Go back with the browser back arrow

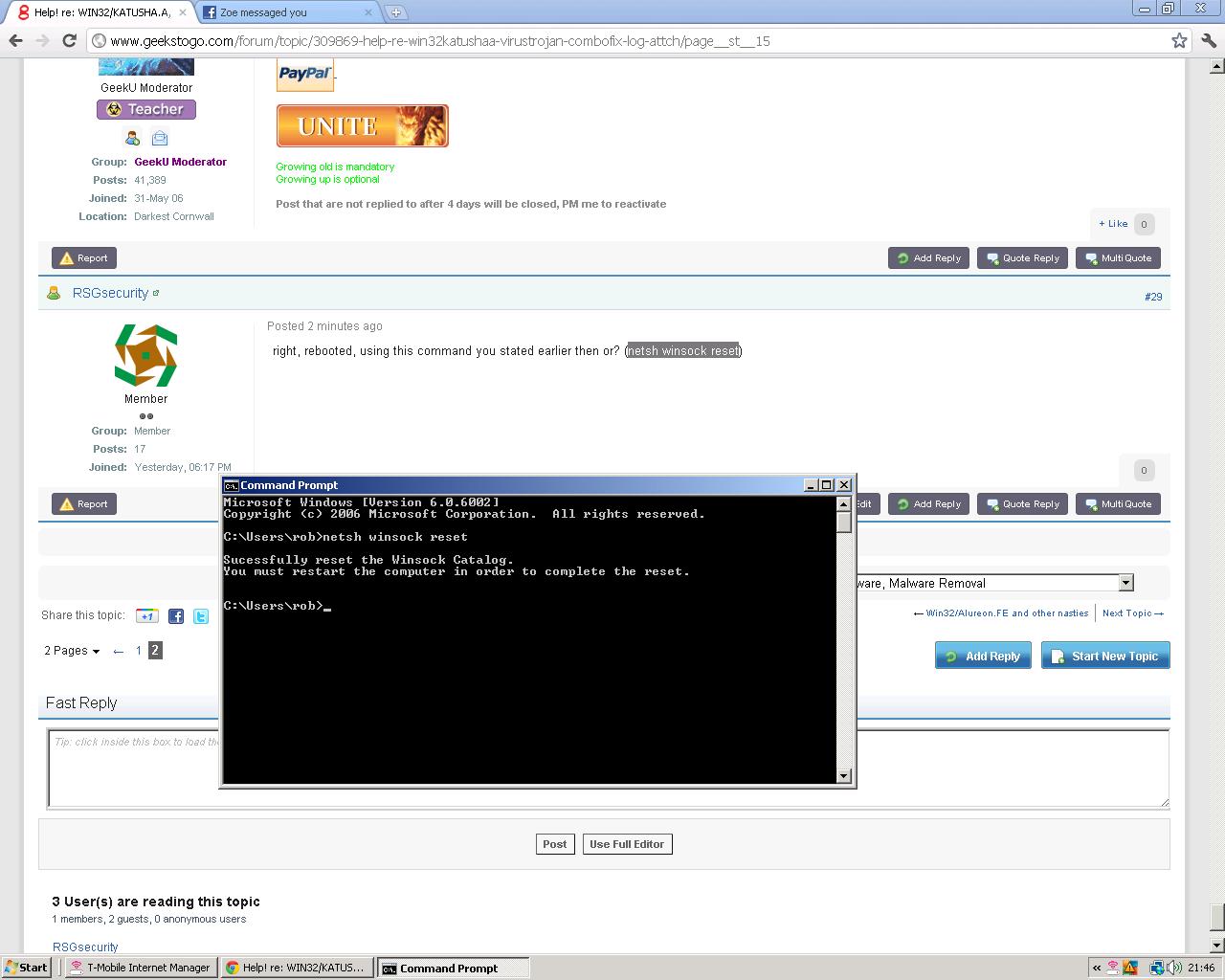[15, 40]
